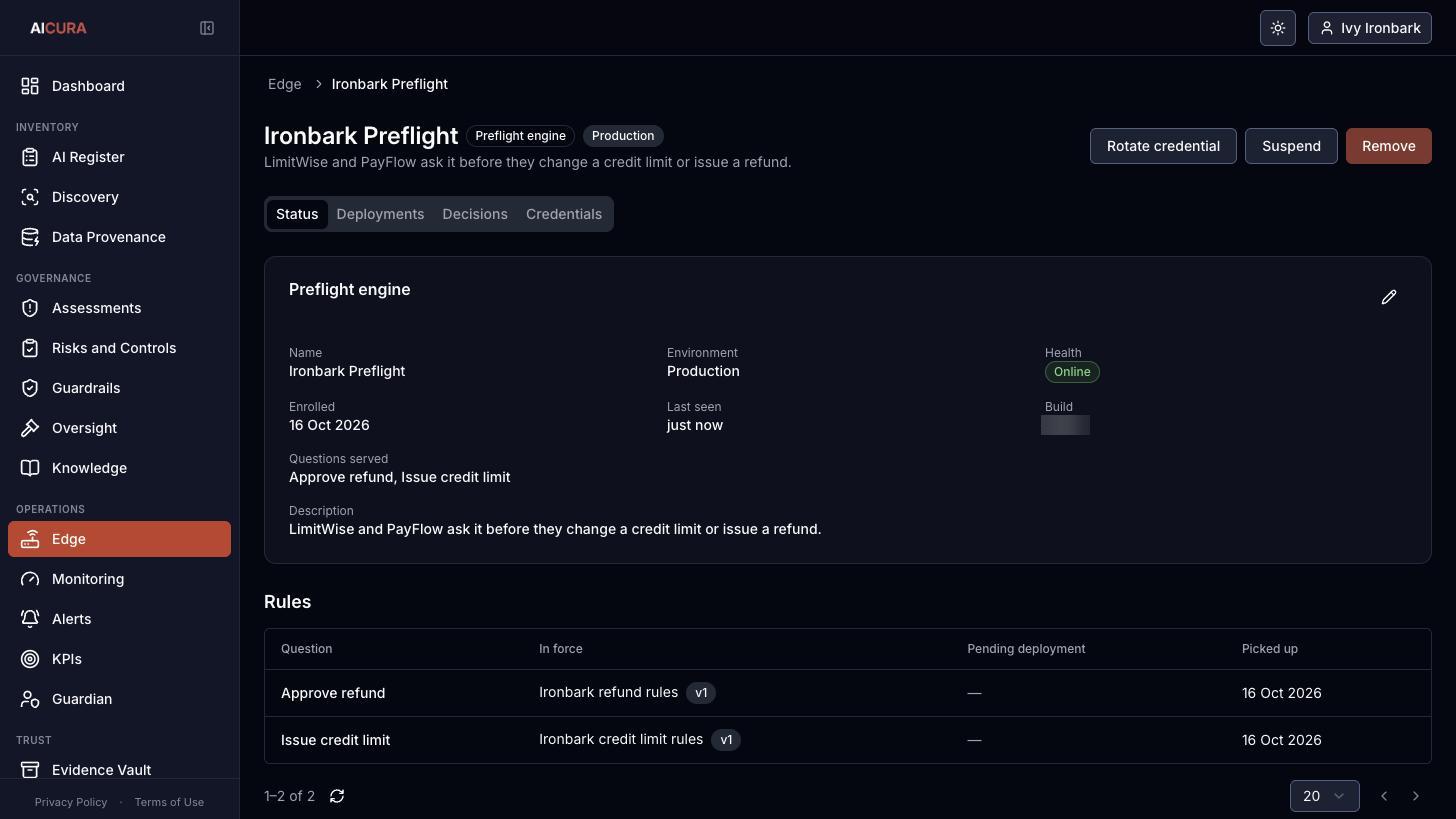Collapse the sidebar panel icon

[x=207, y=28]
